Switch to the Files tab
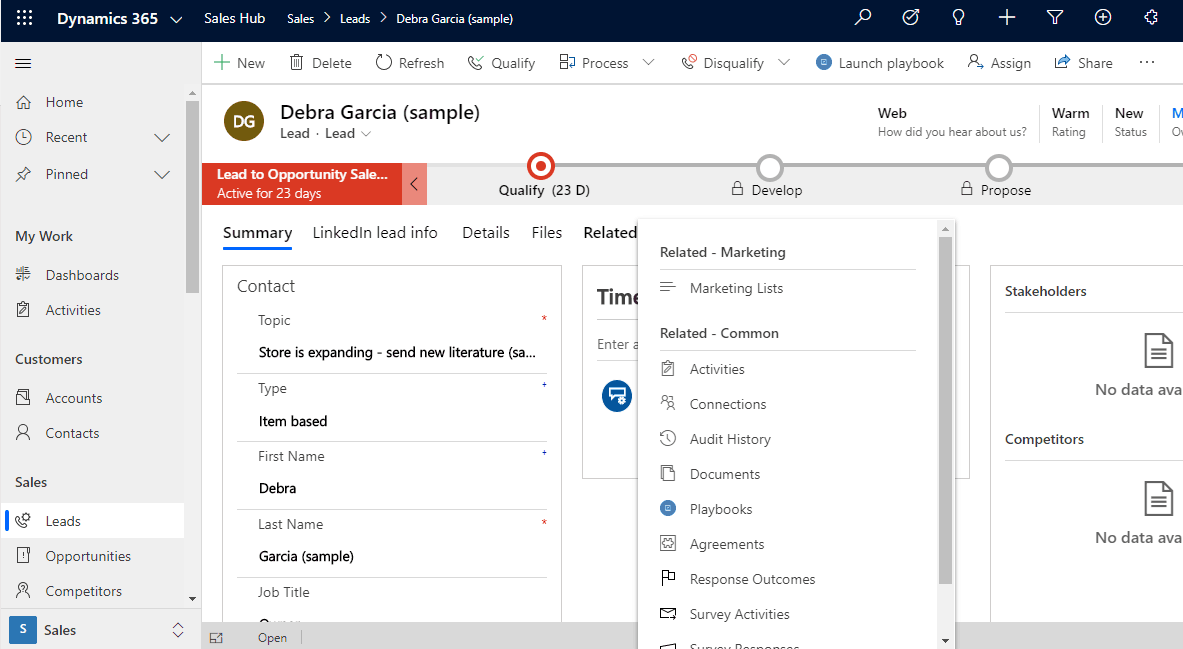 tap(546, 233)
